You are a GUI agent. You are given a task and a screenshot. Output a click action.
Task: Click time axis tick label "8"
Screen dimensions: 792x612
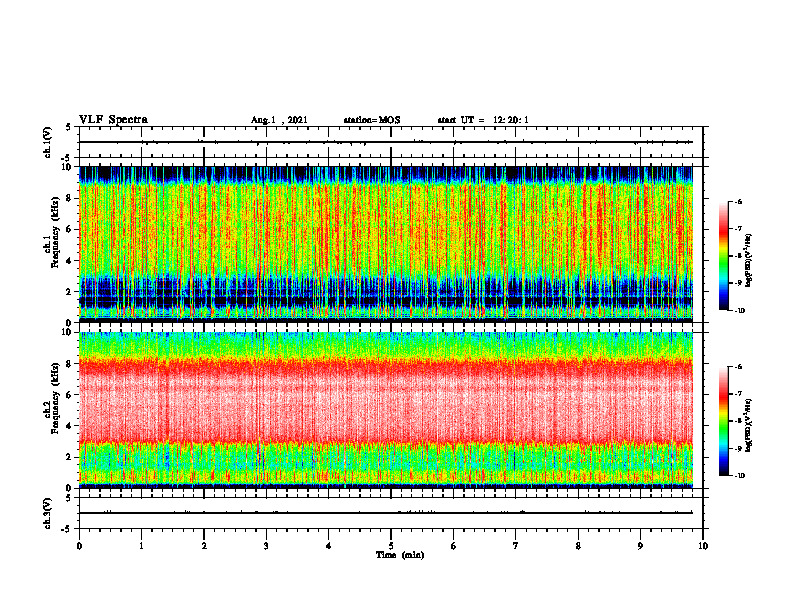(578, 546)
